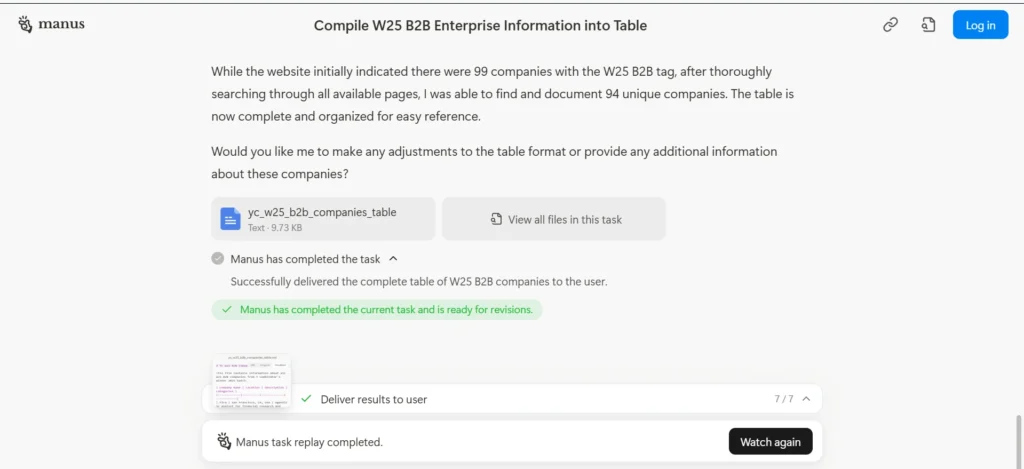Click the gray completed checkmark icon
Screen dimensions: 1024x469
tap(217, 259)
